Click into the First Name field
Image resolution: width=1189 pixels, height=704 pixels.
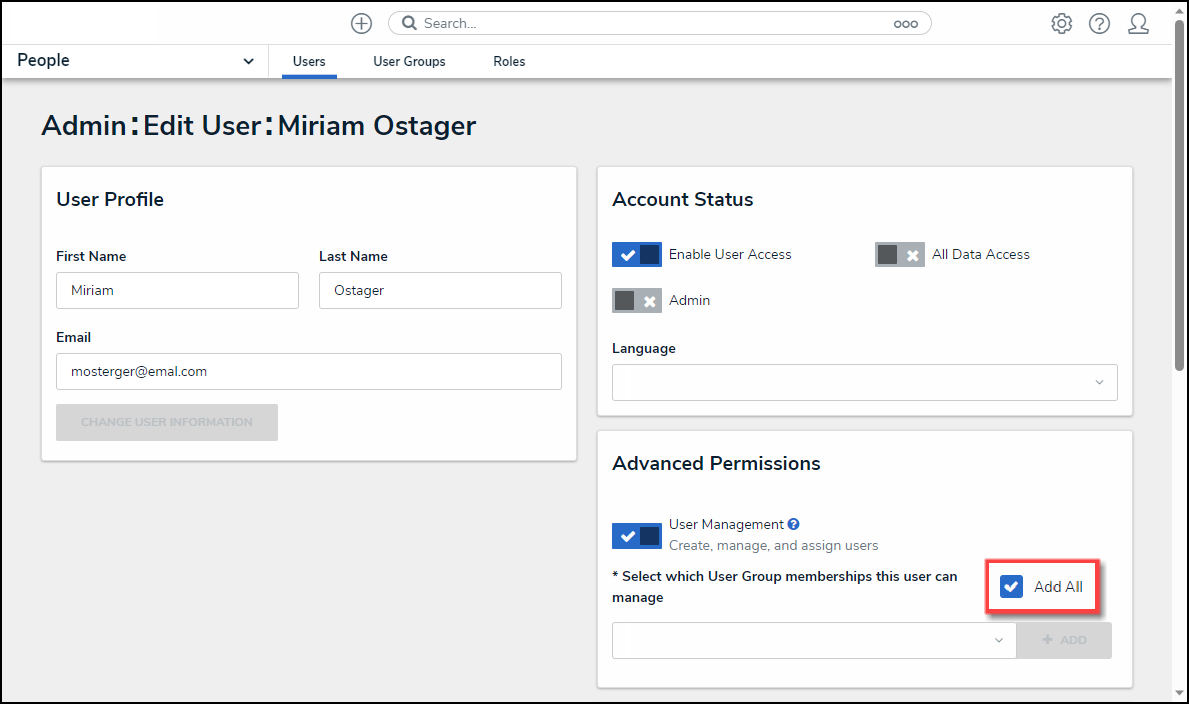coord(177,291)
